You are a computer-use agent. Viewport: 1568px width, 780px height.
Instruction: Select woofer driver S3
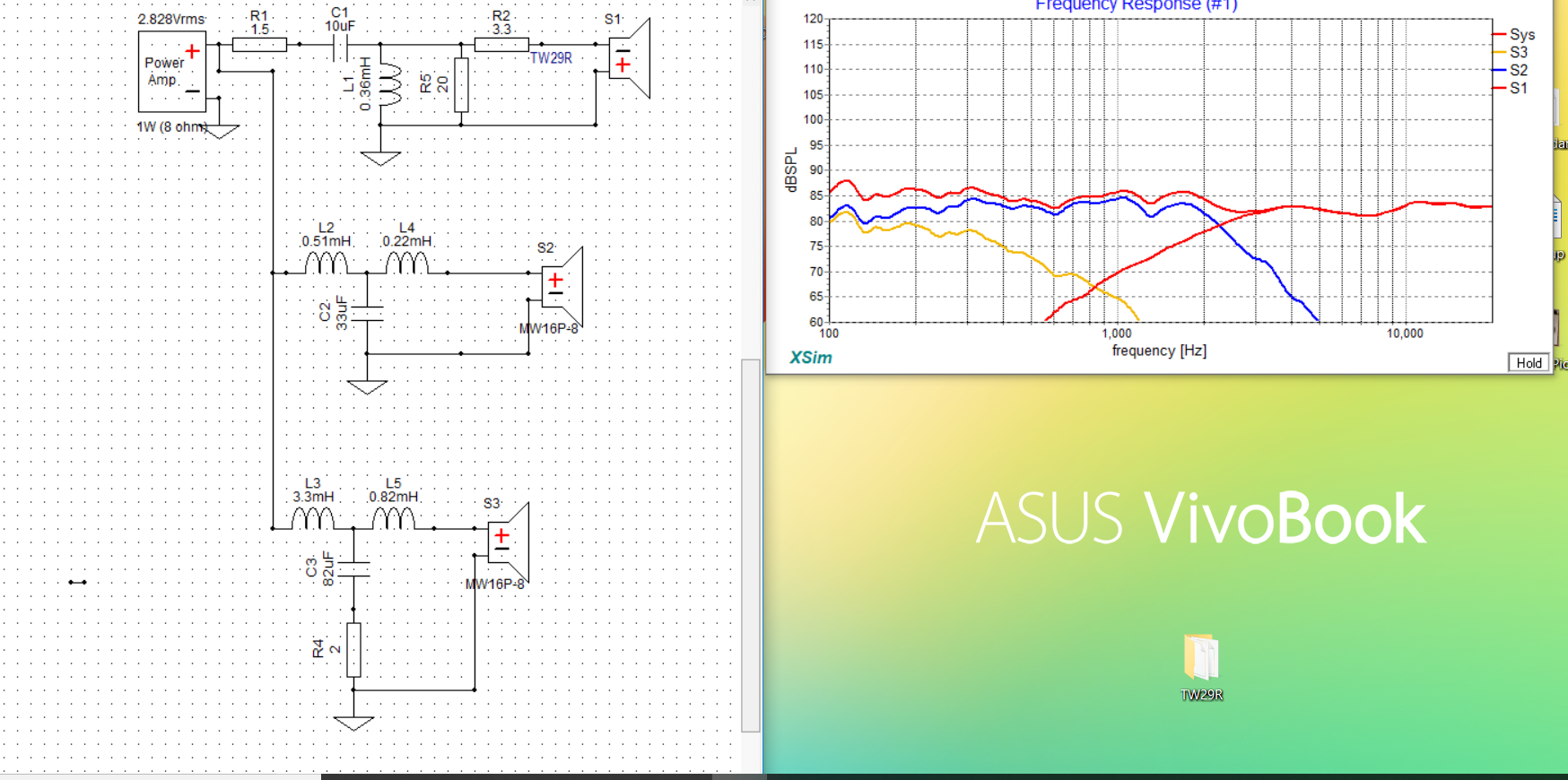(x=509, y=542)
